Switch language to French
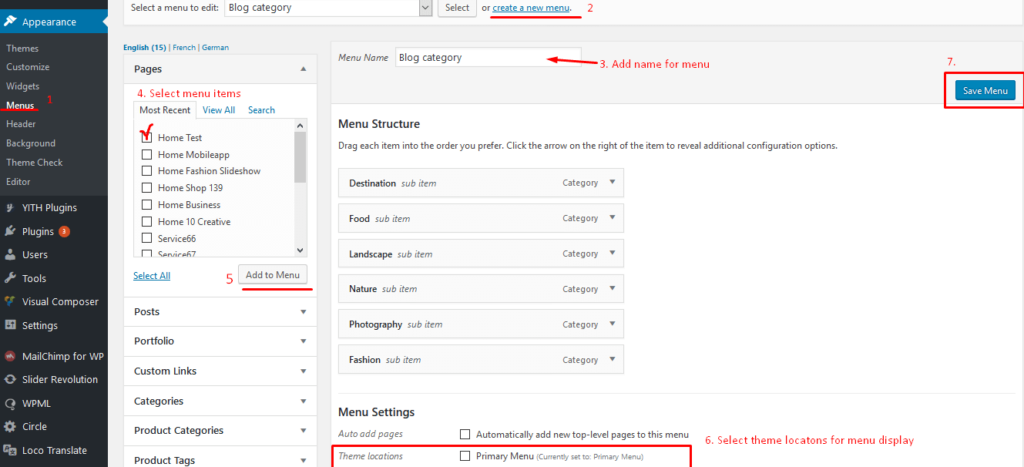 [x=184, y=48]
